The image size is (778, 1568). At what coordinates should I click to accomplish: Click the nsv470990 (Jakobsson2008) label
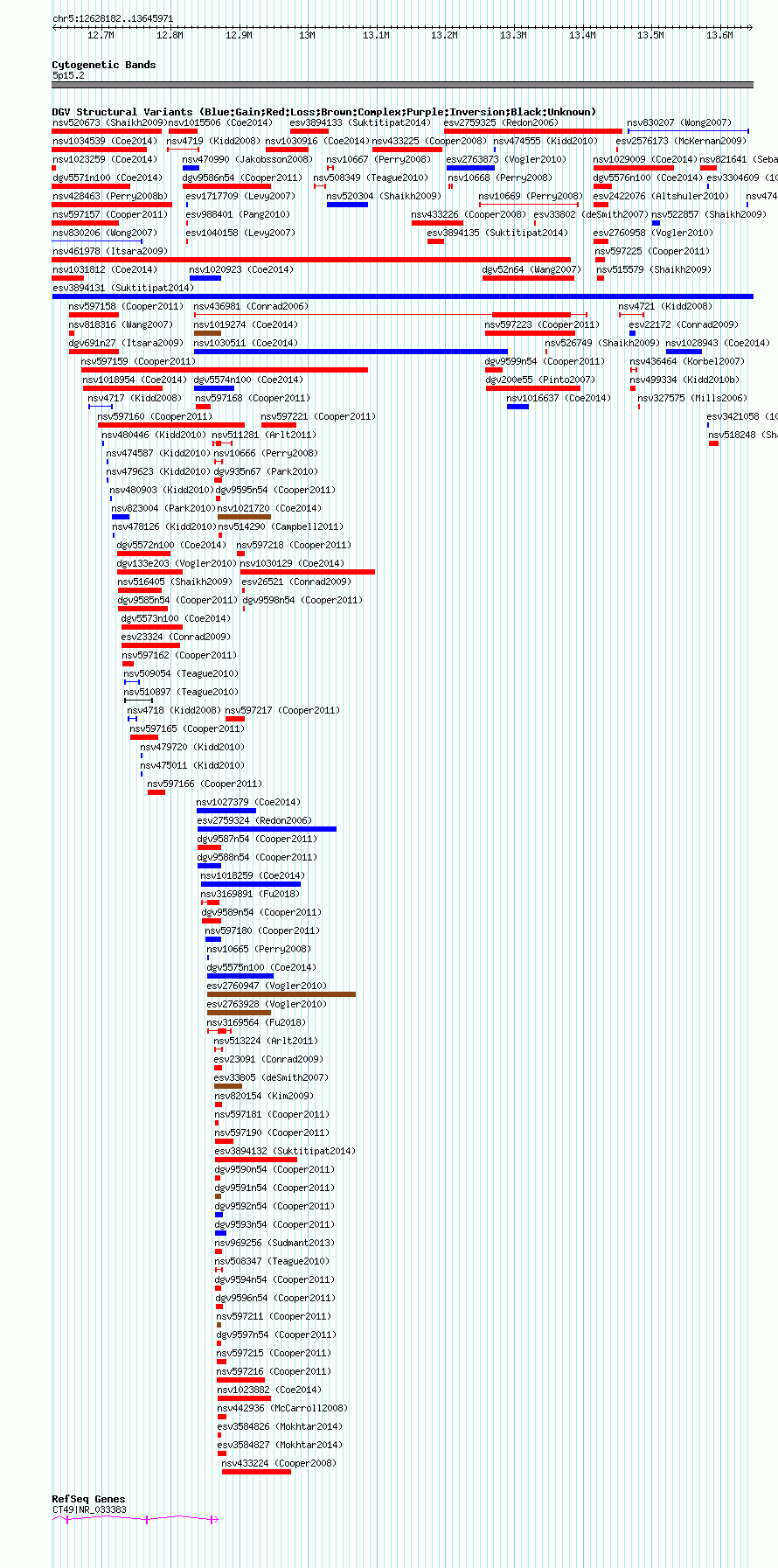[247, 159]
